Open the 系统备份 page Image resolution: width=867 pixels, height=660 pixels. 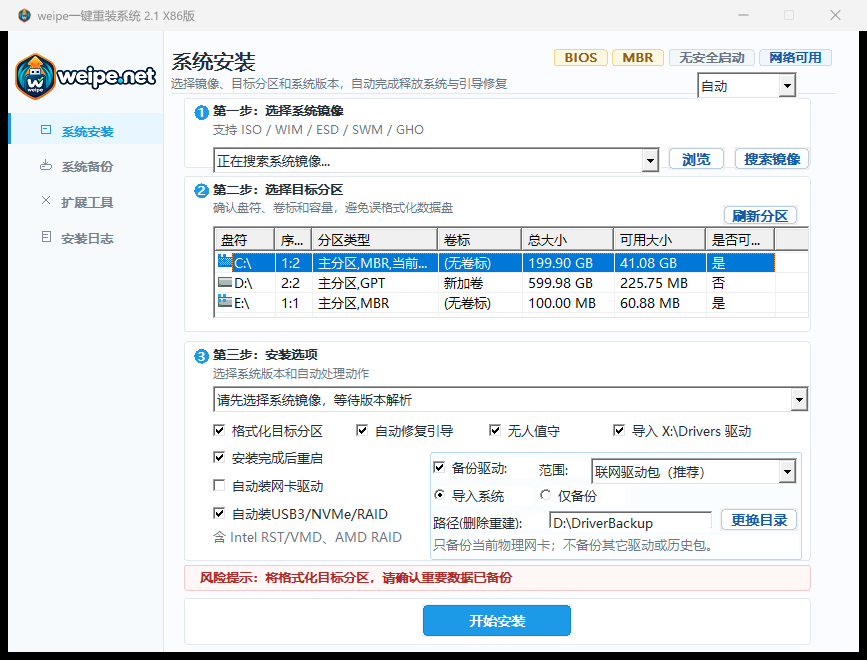86,166
